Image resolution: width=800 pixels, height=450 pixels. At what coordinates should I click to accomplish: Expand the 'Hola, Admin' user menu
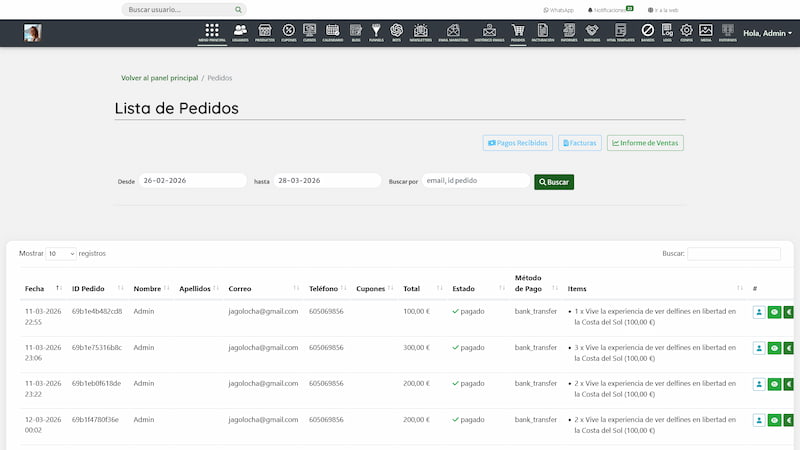pos(767,33)
